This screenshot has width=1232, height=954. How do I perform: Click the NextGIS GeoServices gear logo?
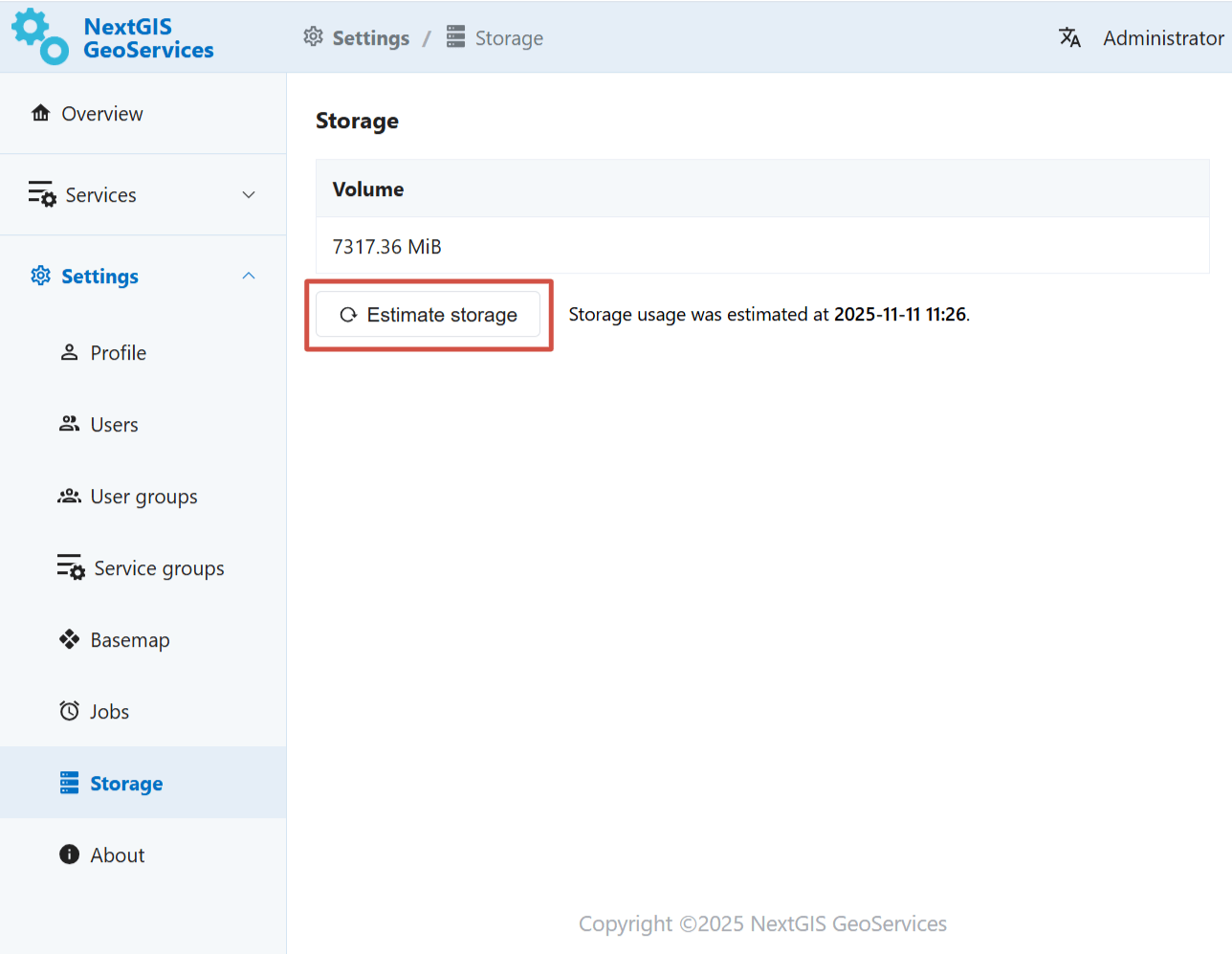coord(39,36)
